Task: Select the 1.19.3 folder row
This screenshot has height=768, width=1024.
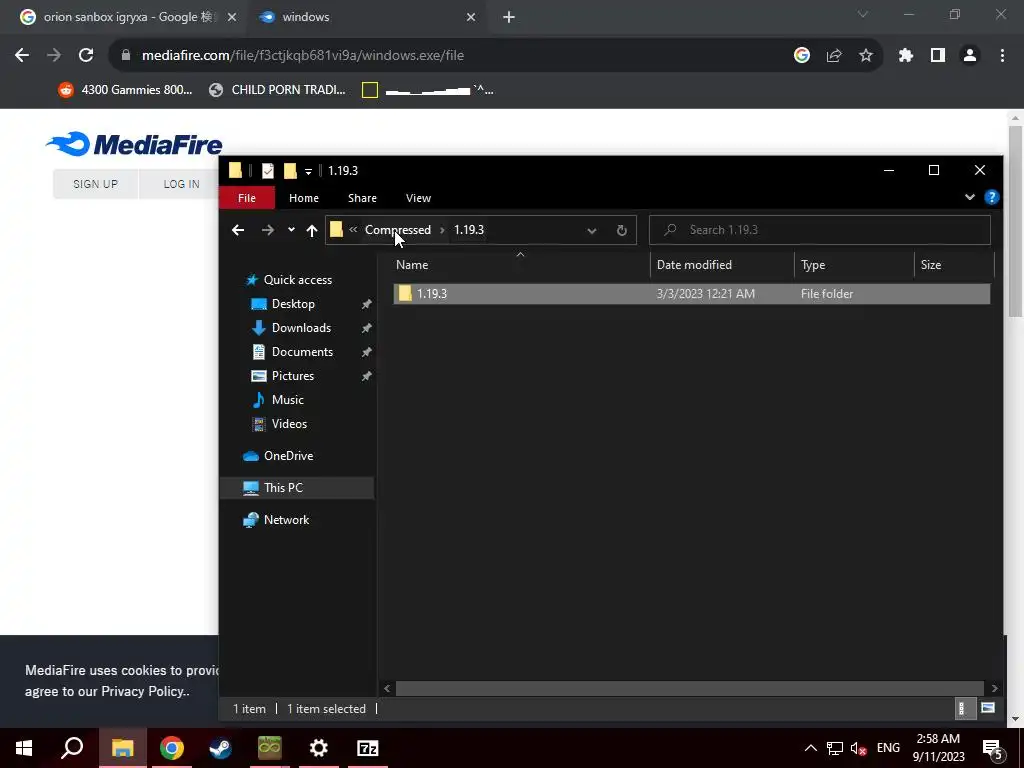Action: pyautogui.click(x=692, y=294)
